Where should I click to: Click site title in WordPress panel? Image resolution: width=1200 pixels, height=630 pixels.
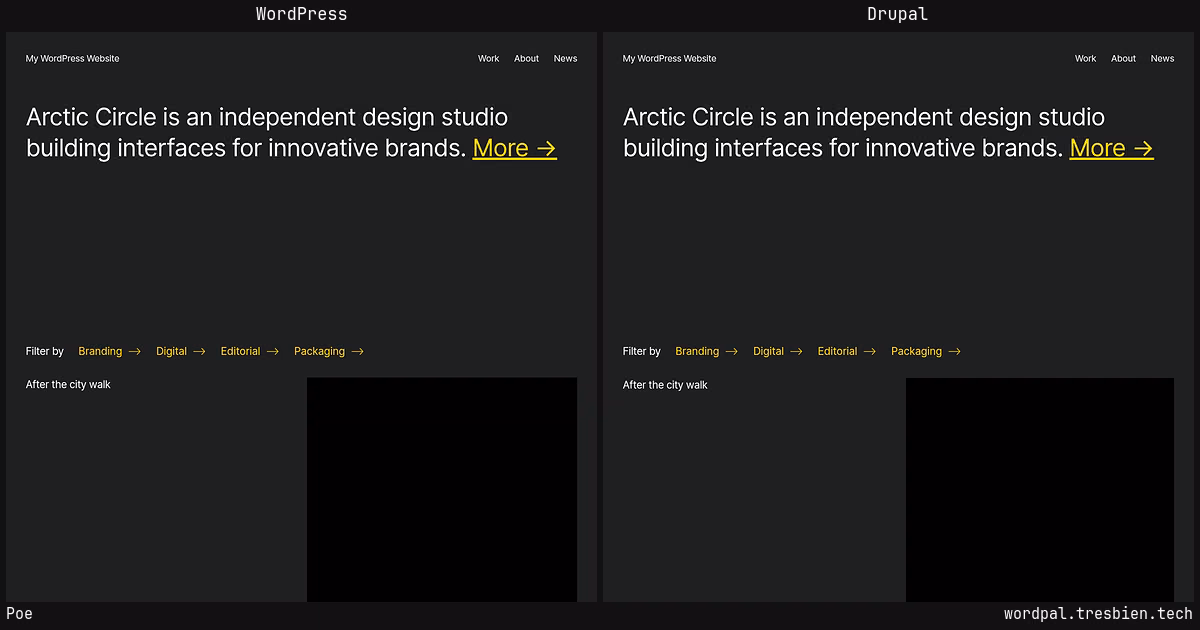[72, 59]
